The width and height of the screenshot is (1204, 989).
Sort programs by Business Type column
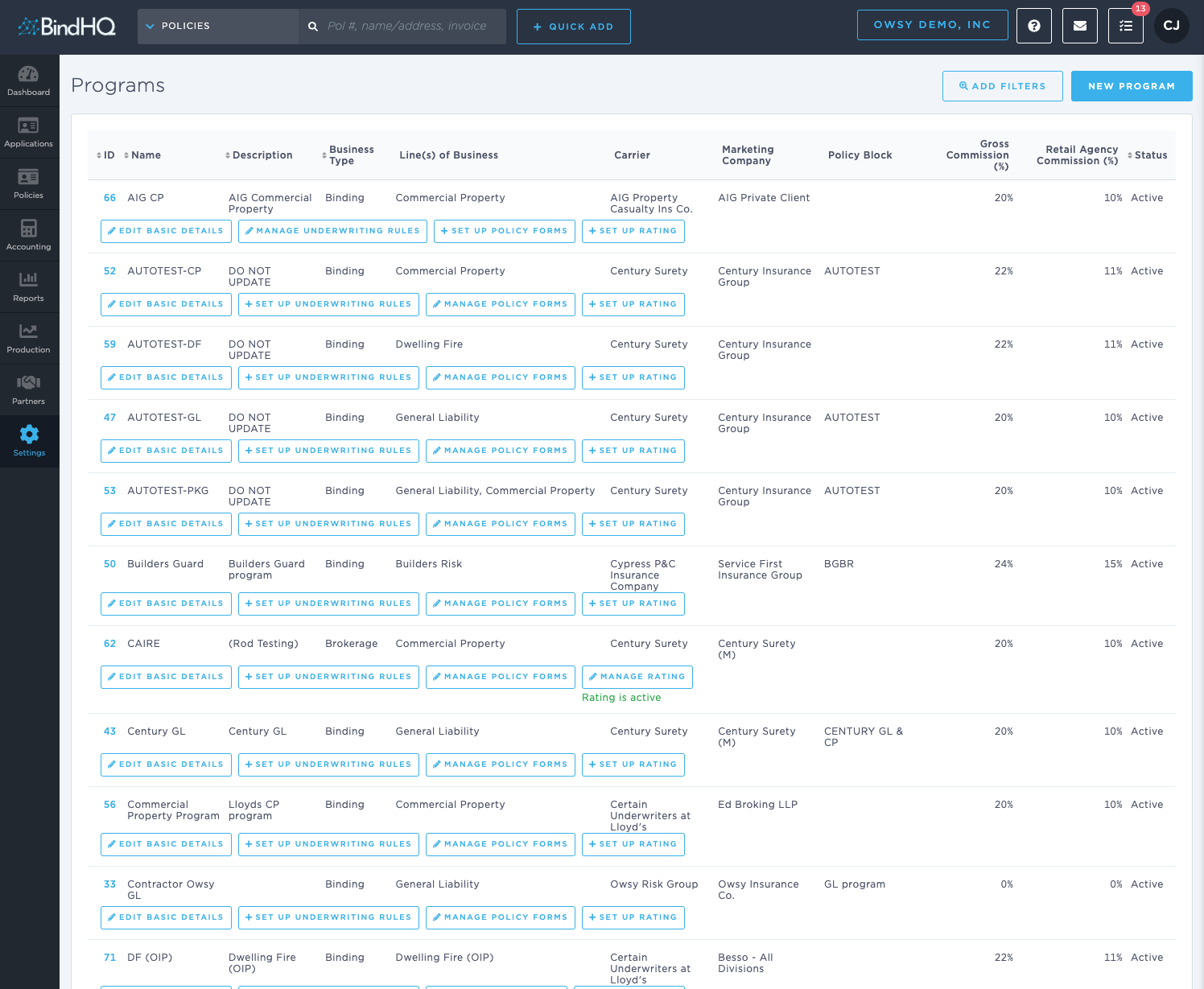tap(348, 155)
